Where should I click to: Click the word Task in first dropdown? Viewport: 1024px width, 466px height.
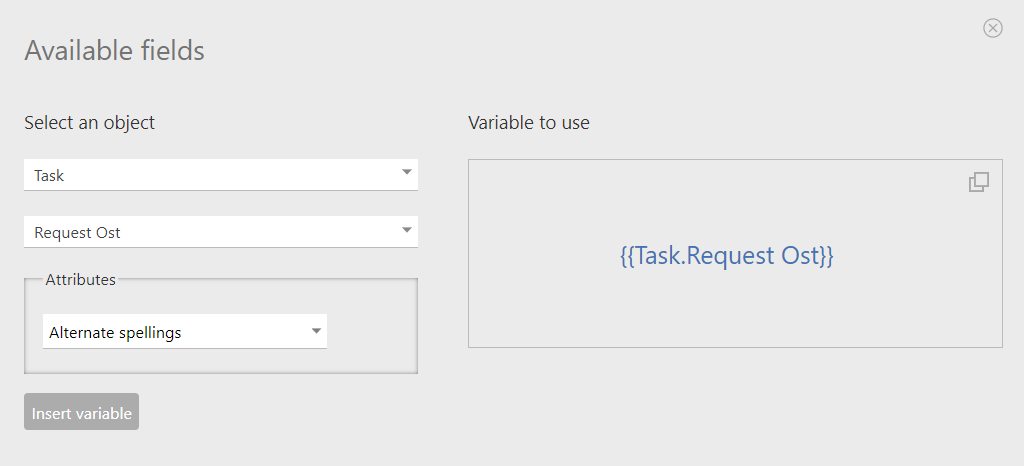pyautogui.click(x=49, y=176)
